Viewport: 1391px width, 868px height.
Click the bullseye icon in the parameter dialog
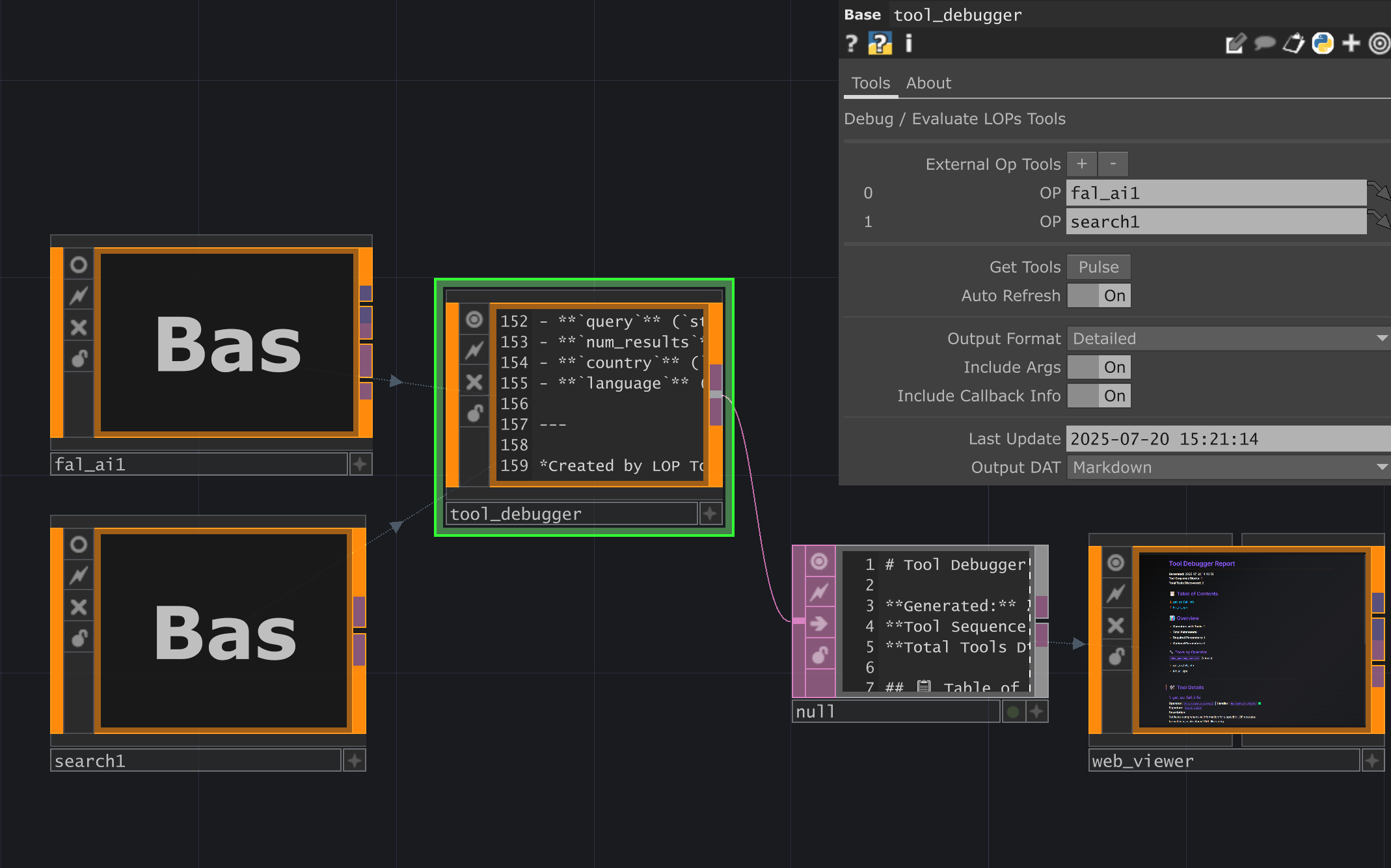1380,44
